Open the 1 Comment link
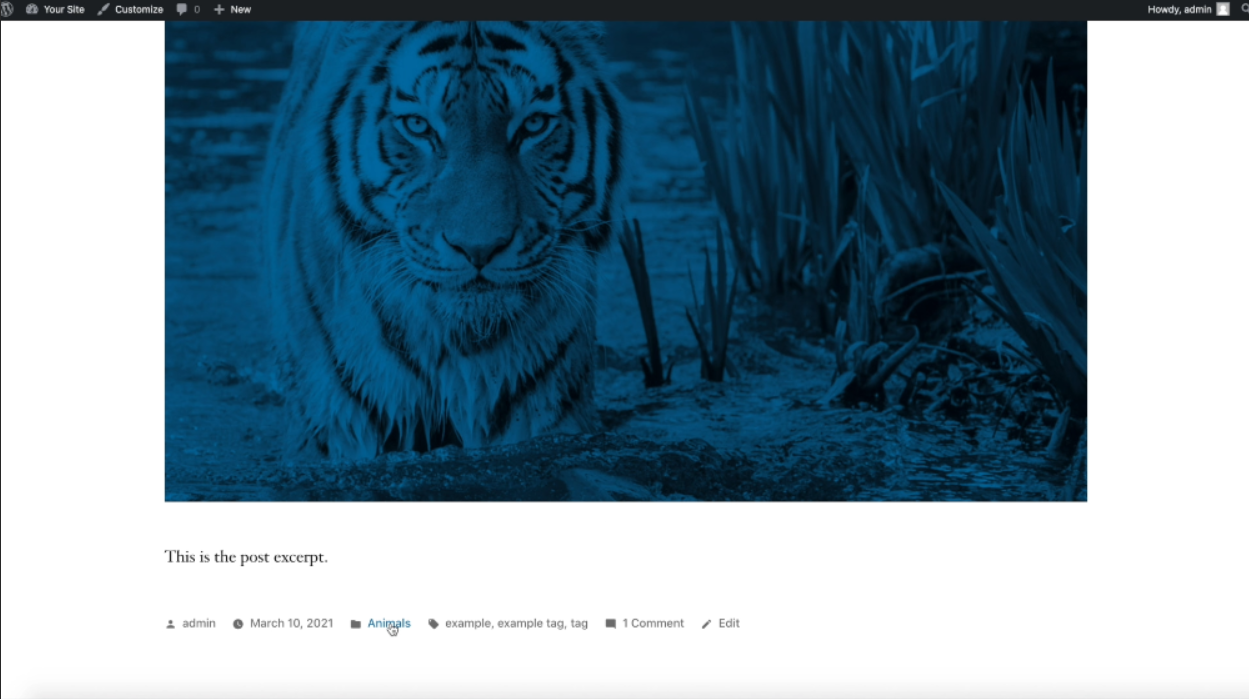1249x699 pixels. [x=653, y=623]
